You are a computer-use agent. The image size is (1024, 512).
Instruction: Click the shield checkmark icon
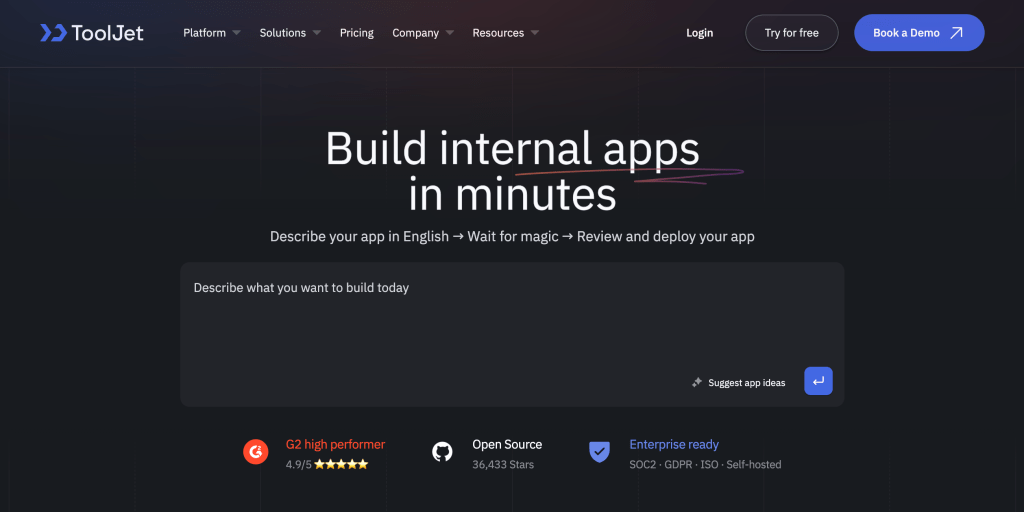[x=599, y=452]
